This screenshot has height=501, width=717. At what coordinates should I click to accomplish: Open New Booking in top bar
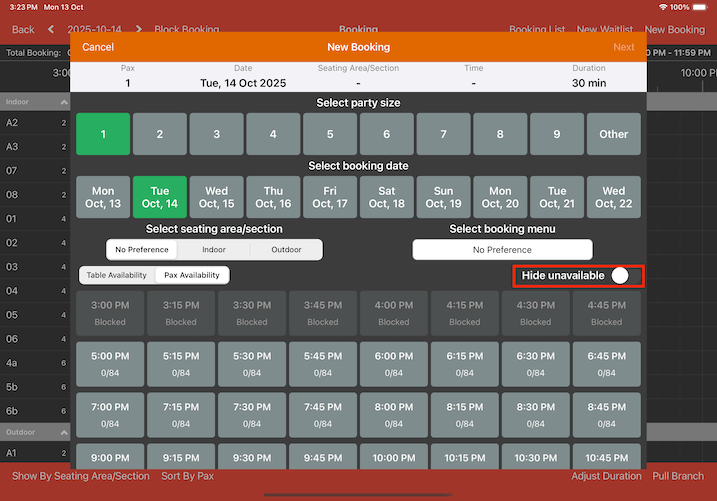[675, 30]
